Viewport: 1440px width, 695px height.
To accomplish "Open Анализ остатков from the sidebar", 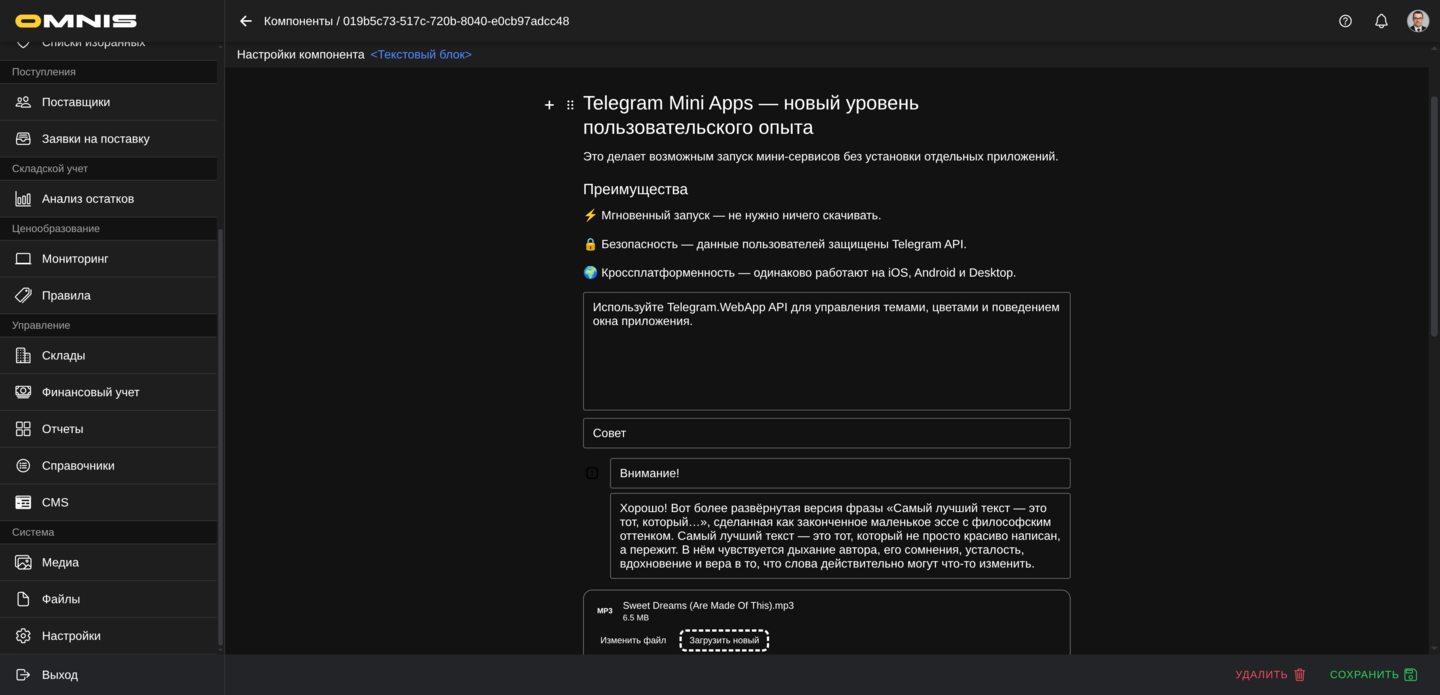I will (x=23, y=198).
